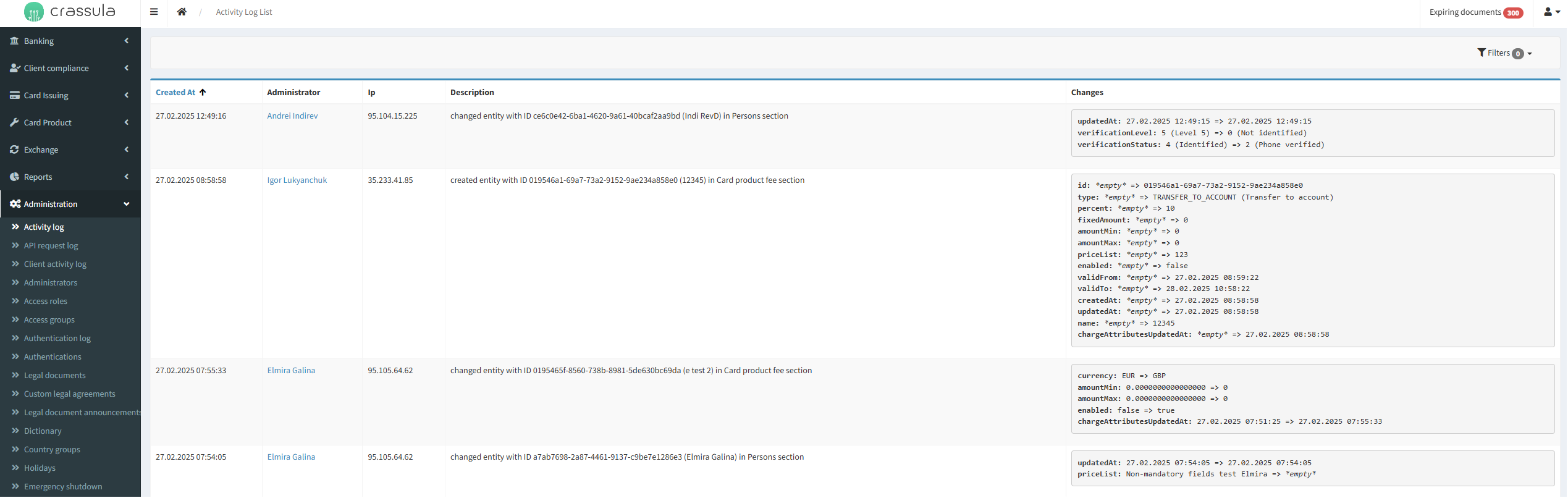Open the Filters dropdown
The image size is (1568, 498).
tap(1504, 53)
